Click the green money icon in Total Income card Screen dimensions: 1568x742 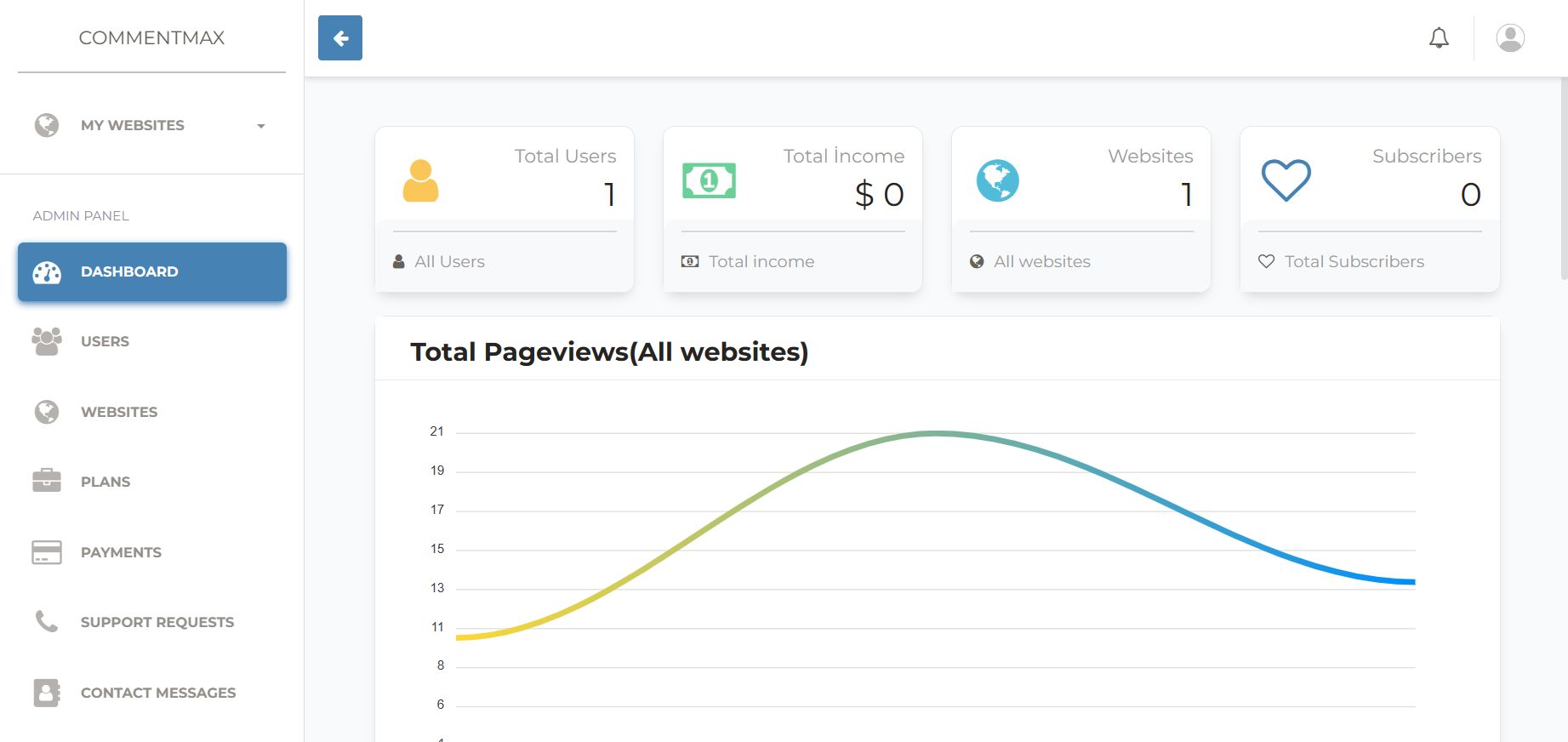pos(709,180)
